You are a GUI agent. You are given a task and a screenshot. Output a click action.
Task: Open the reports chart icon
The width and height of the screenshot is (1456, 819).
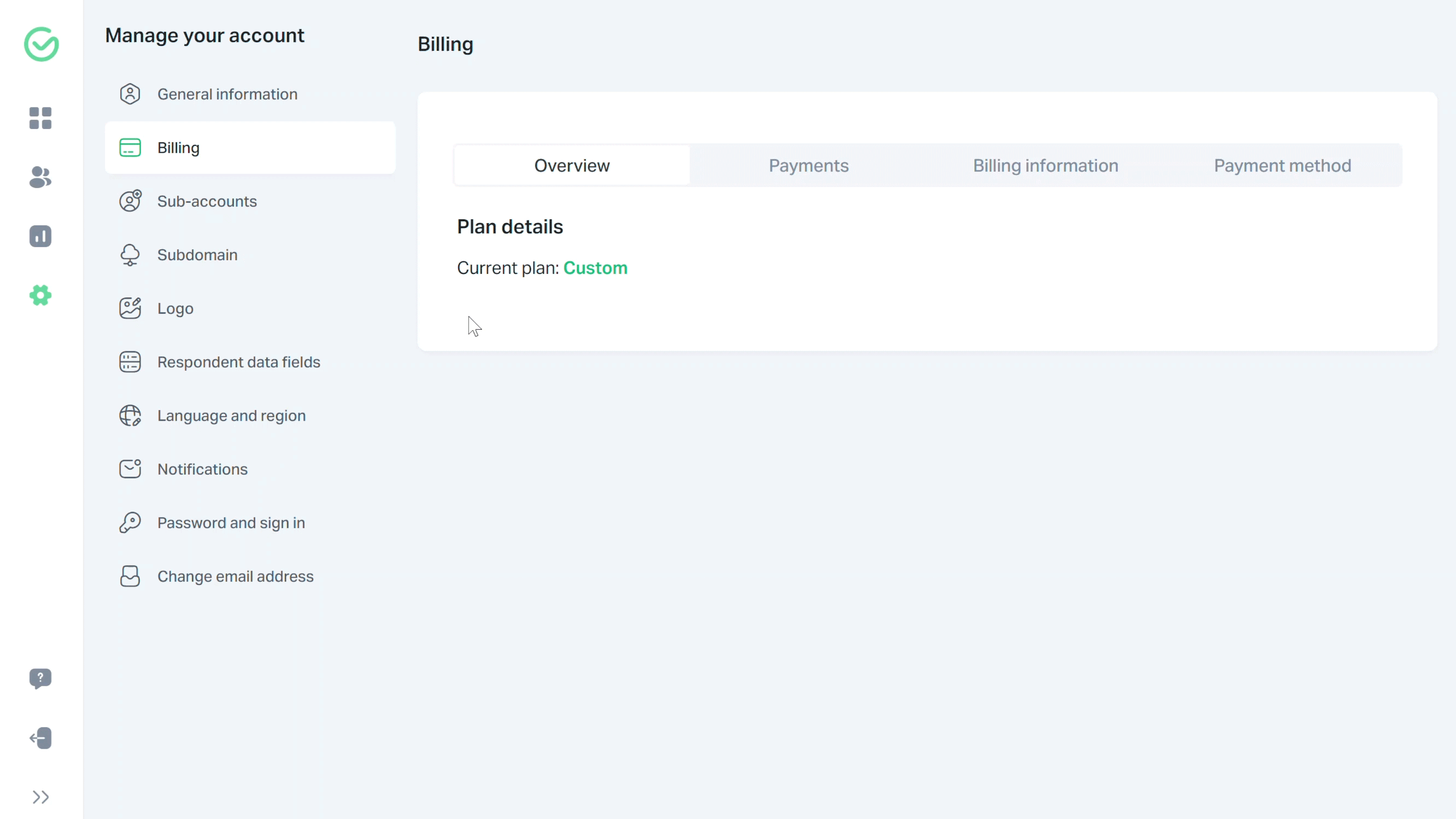click(40, 236)
